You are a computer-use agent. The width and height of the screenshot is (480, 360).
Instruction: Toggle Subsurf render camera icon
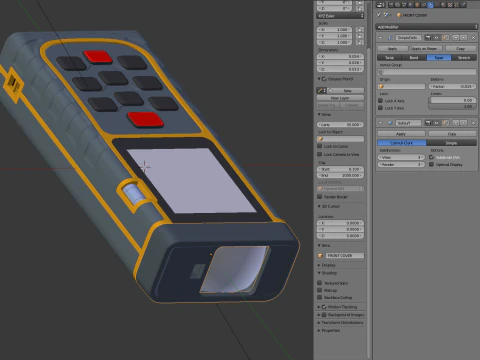pos(428,123)
